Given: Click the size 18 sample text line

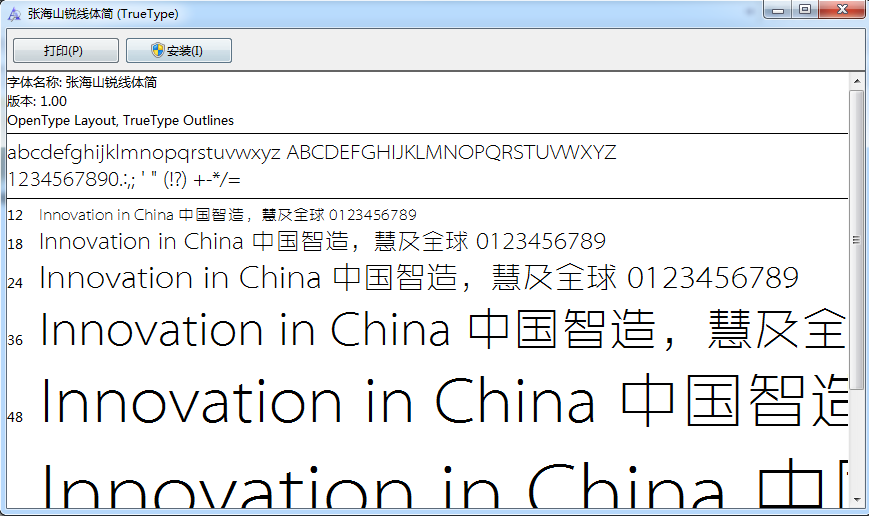Looking at the screenshot, I should pos(323,242).
